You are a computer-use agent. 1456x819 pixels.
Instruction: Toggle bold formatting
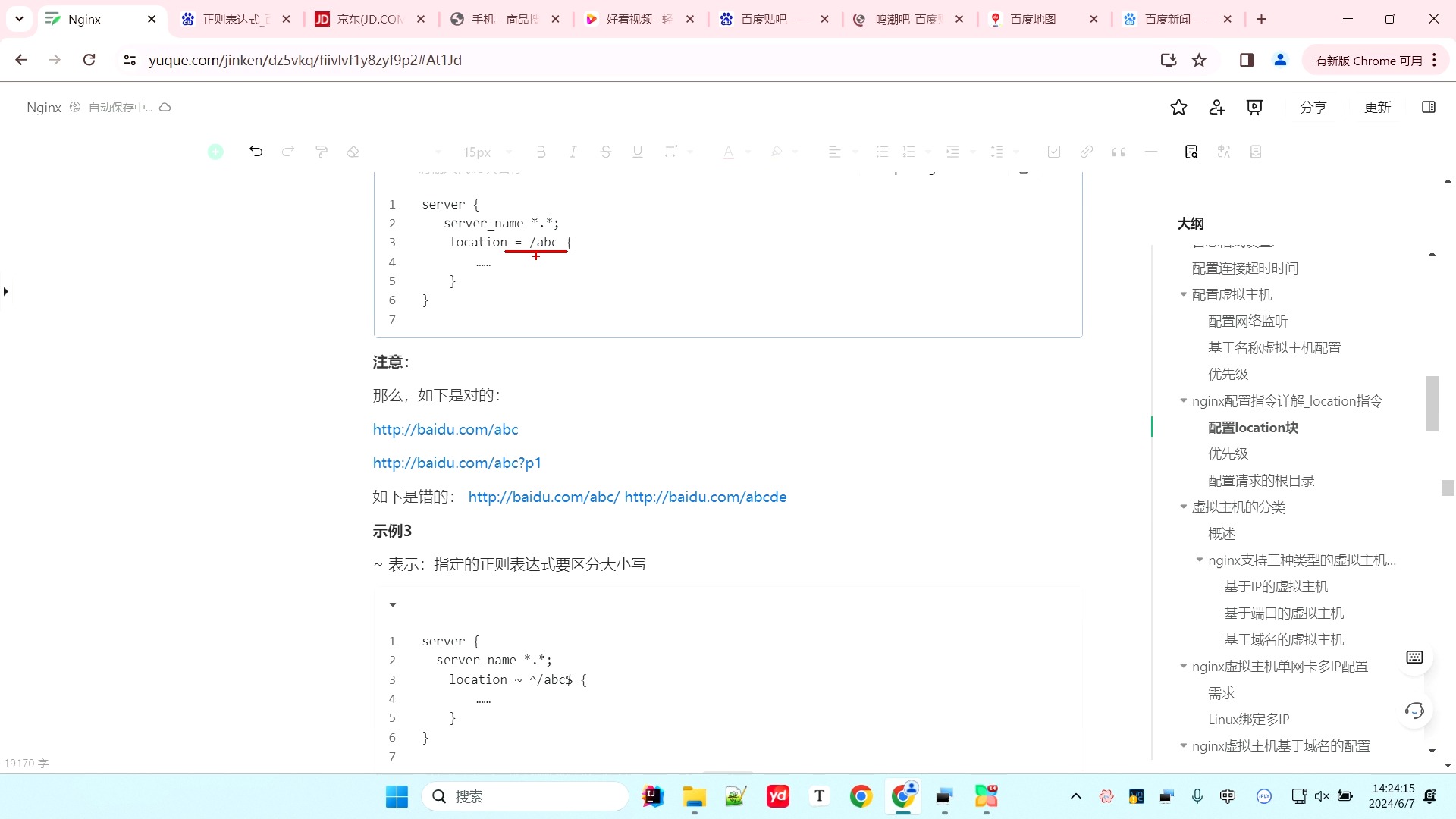click(x=541, y=152)
